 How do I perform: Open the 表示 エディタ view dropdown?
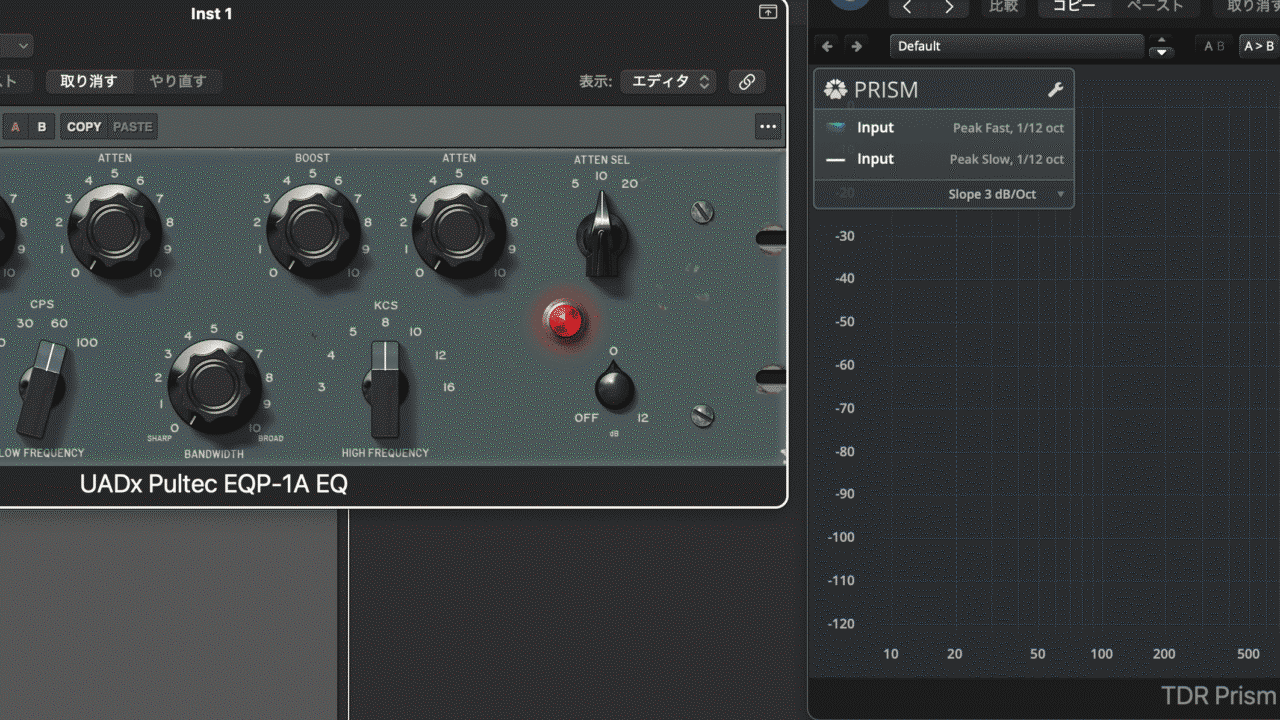coord(668,82)
